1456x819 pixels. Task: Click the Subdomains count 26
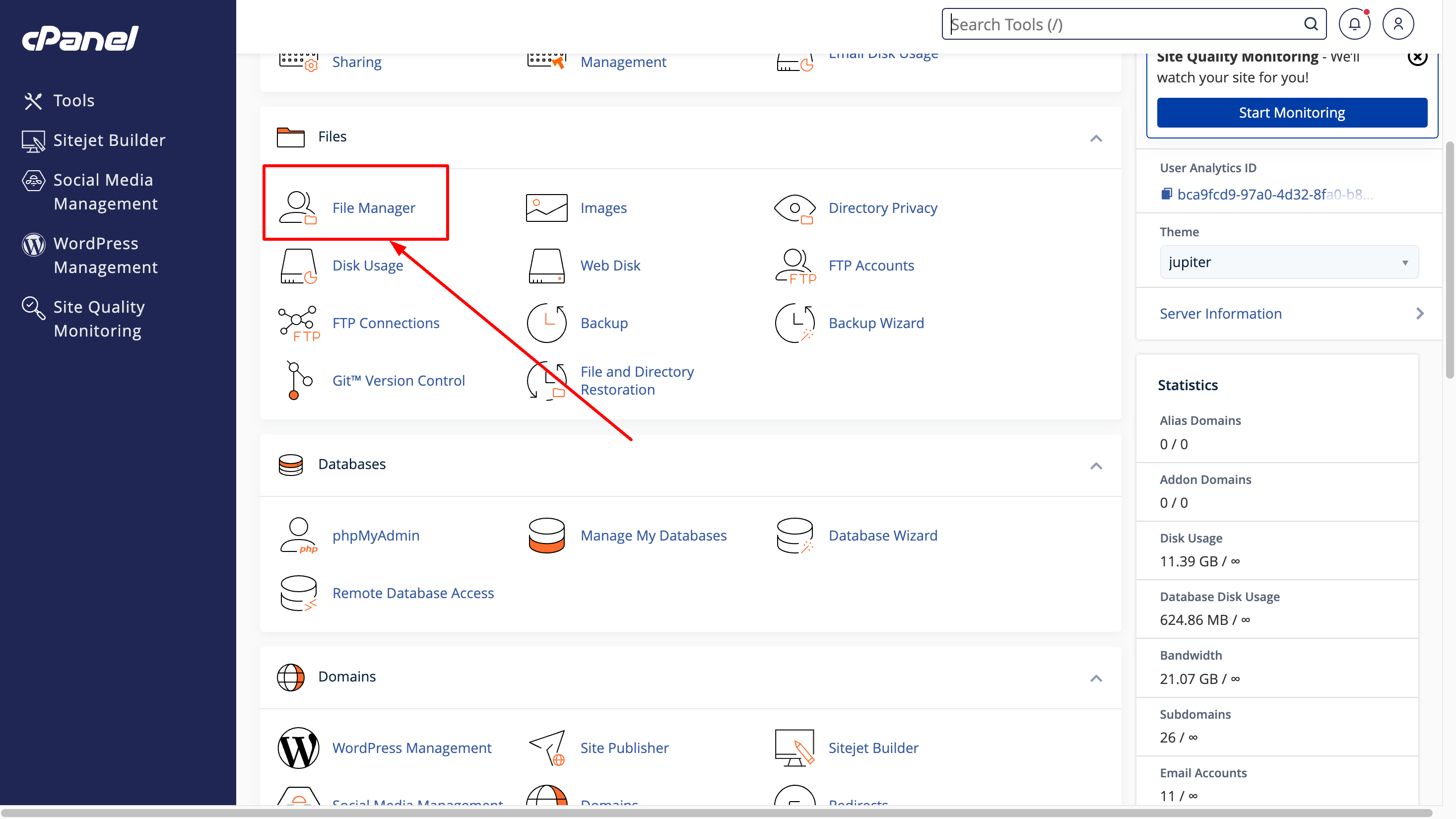[1179, 738]
